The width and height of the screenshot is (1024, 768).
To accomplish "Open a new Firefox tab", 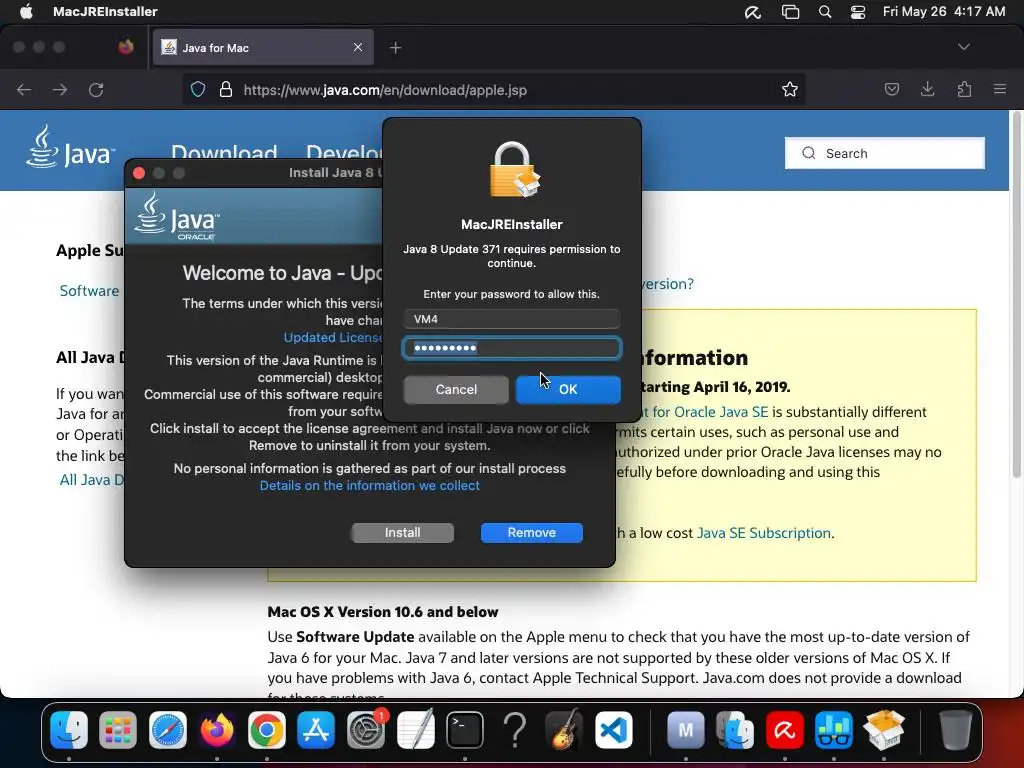I will pyautogui.click(x=395, y=48).
